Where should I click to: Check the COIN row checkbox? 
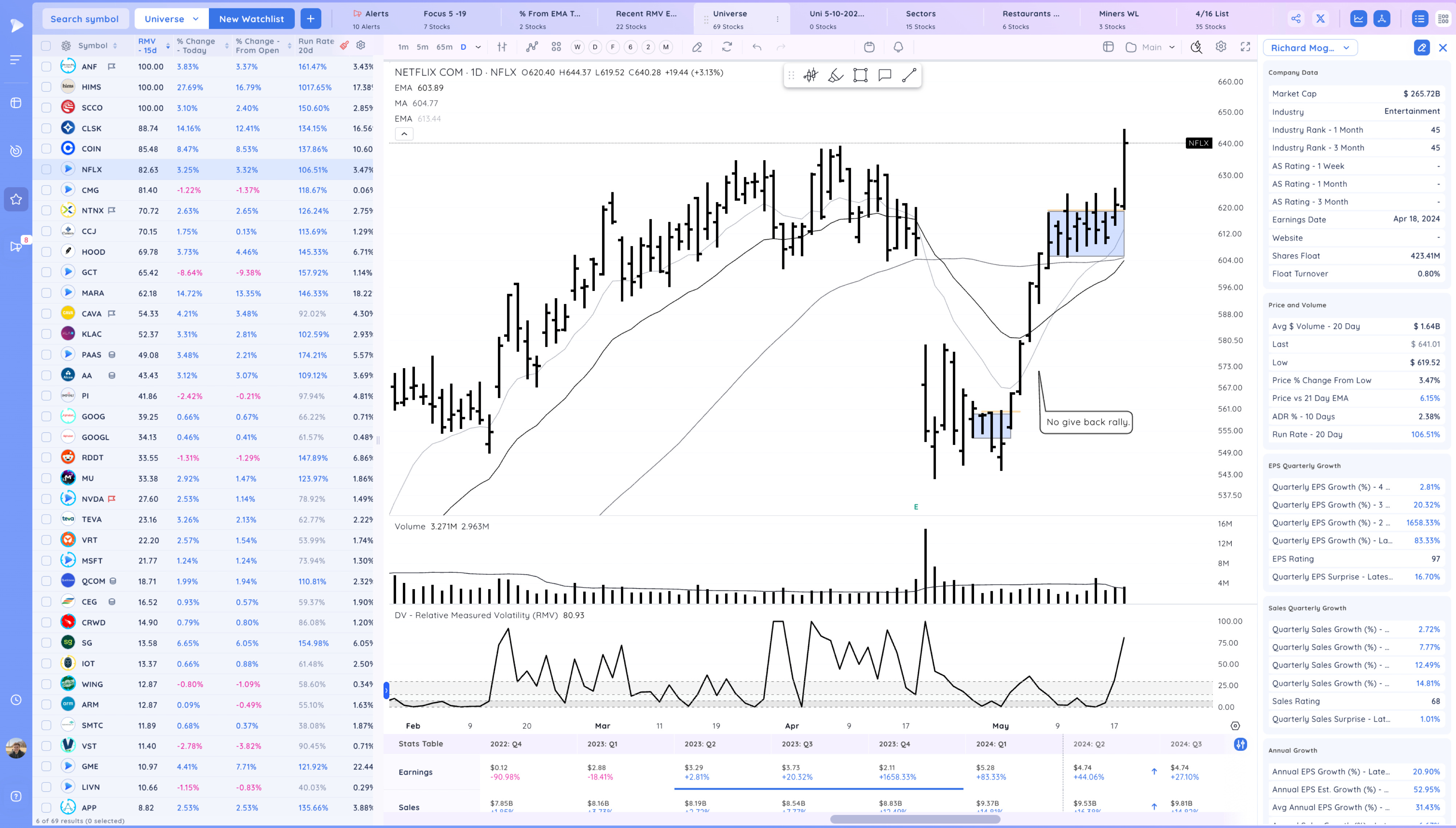[x=46, y=149]
